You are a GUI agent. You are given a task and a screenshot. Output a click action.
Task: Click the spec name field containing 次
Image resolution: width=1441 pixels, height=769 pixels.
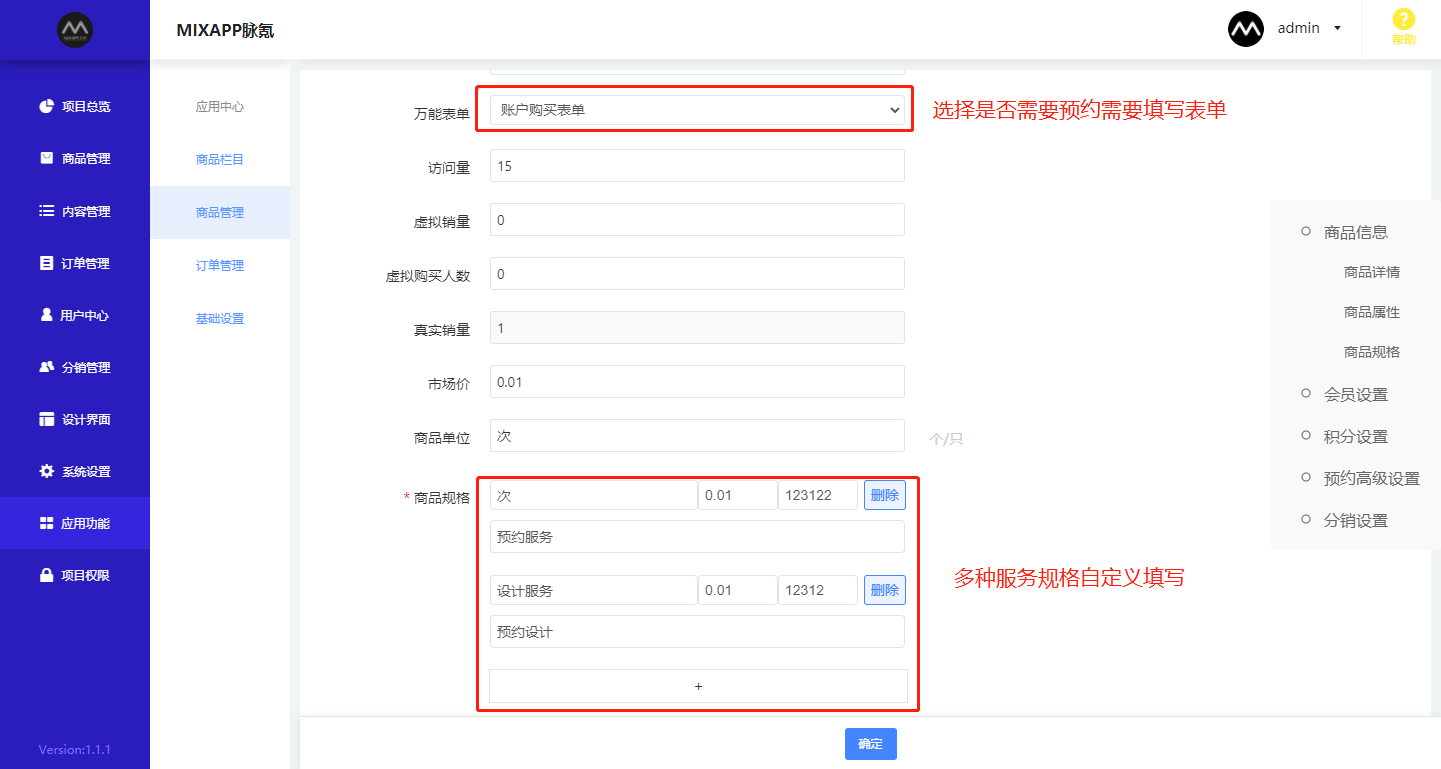[594, 495]
